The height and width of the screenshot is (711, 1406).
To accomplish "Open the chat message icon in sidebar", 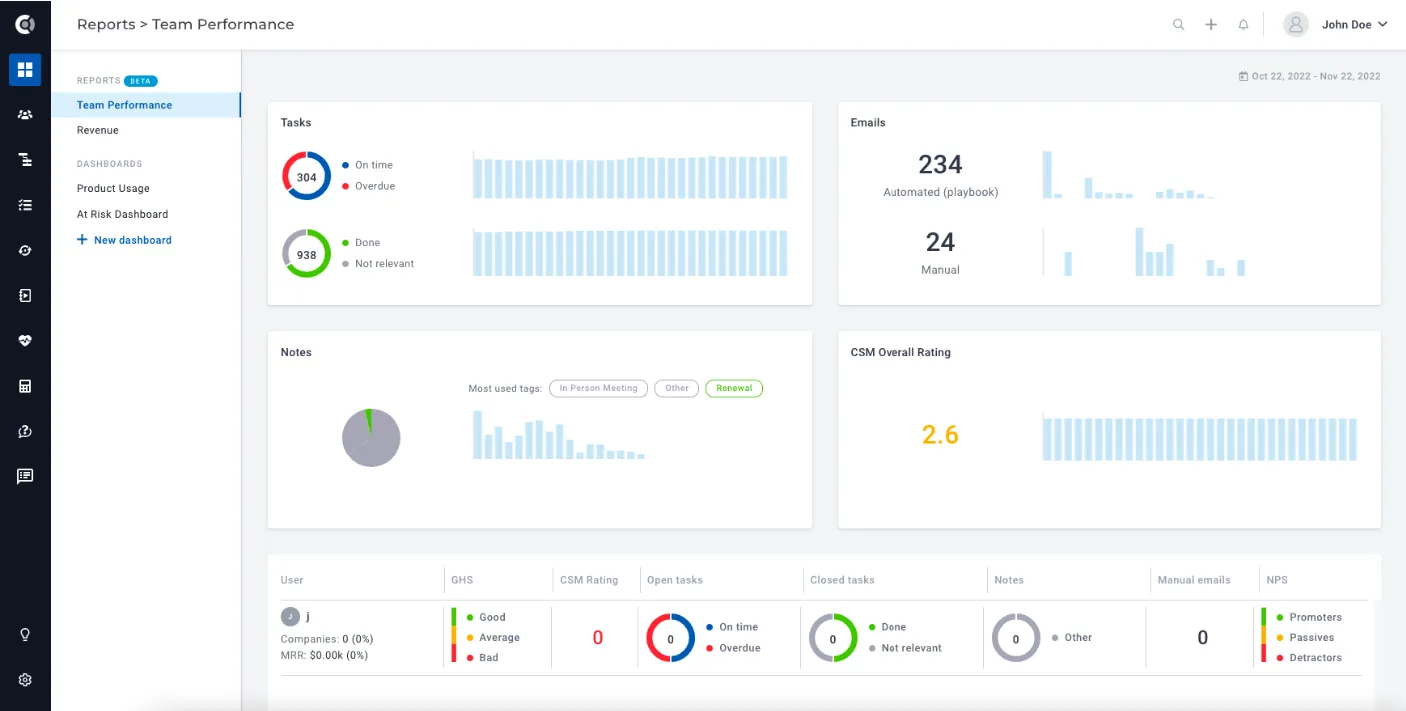I will [x=25, y=476].
